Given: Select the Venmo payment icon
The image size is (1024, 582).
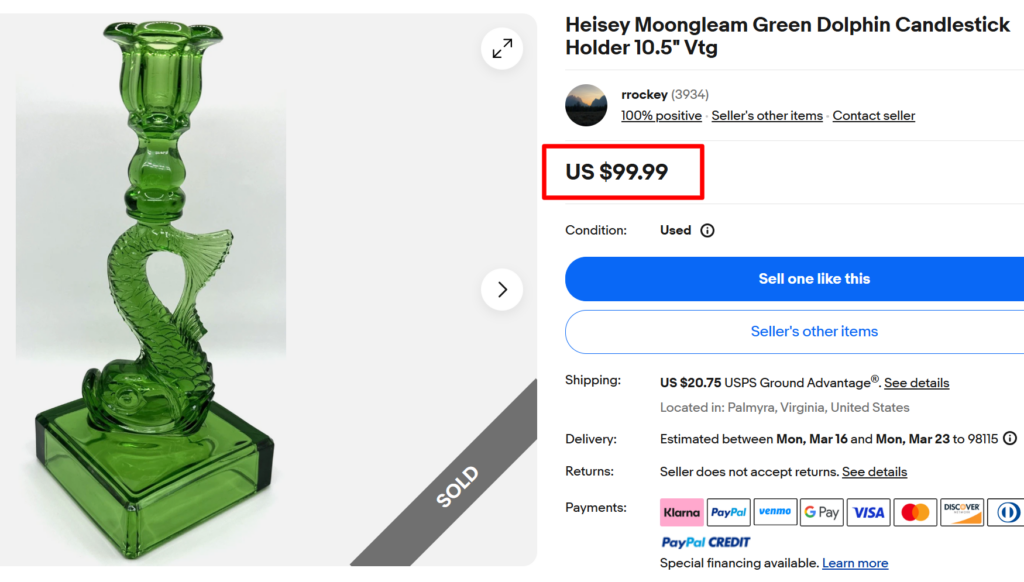Looking at the screenshot, I should coord(775,512).
